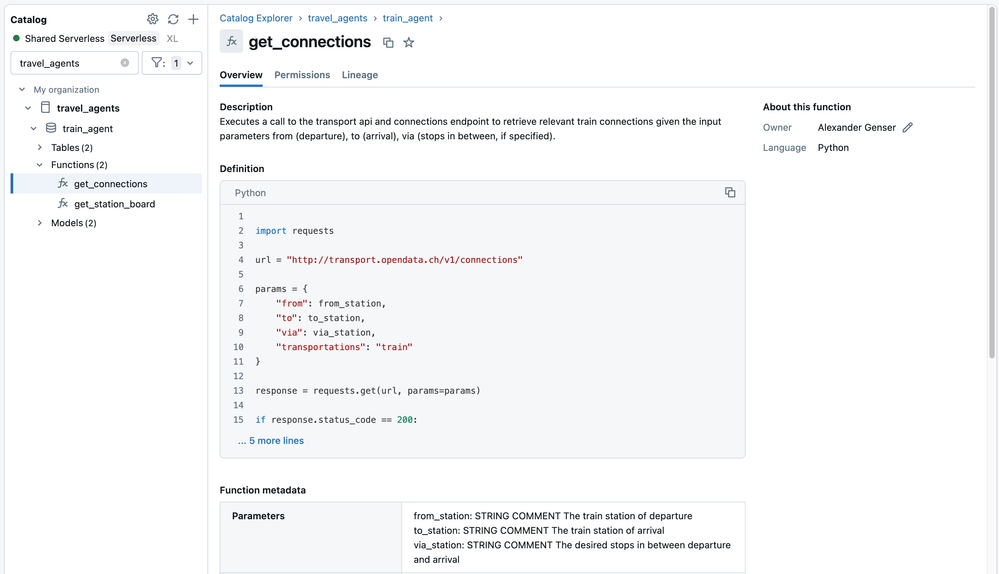Select get_station_board function in tree

[x=114, y=204]
